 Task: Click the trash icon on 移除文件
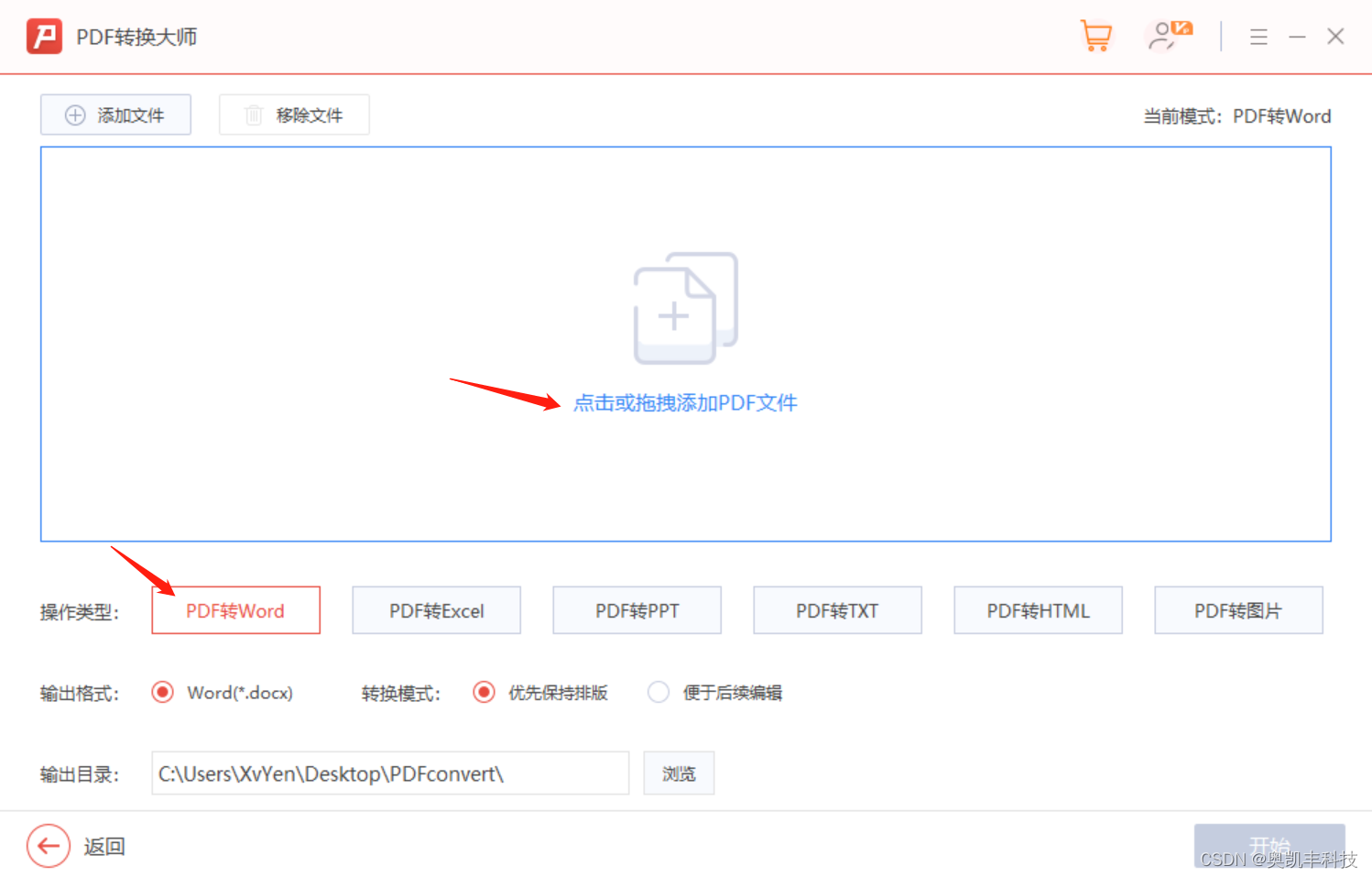pos(254,115)
